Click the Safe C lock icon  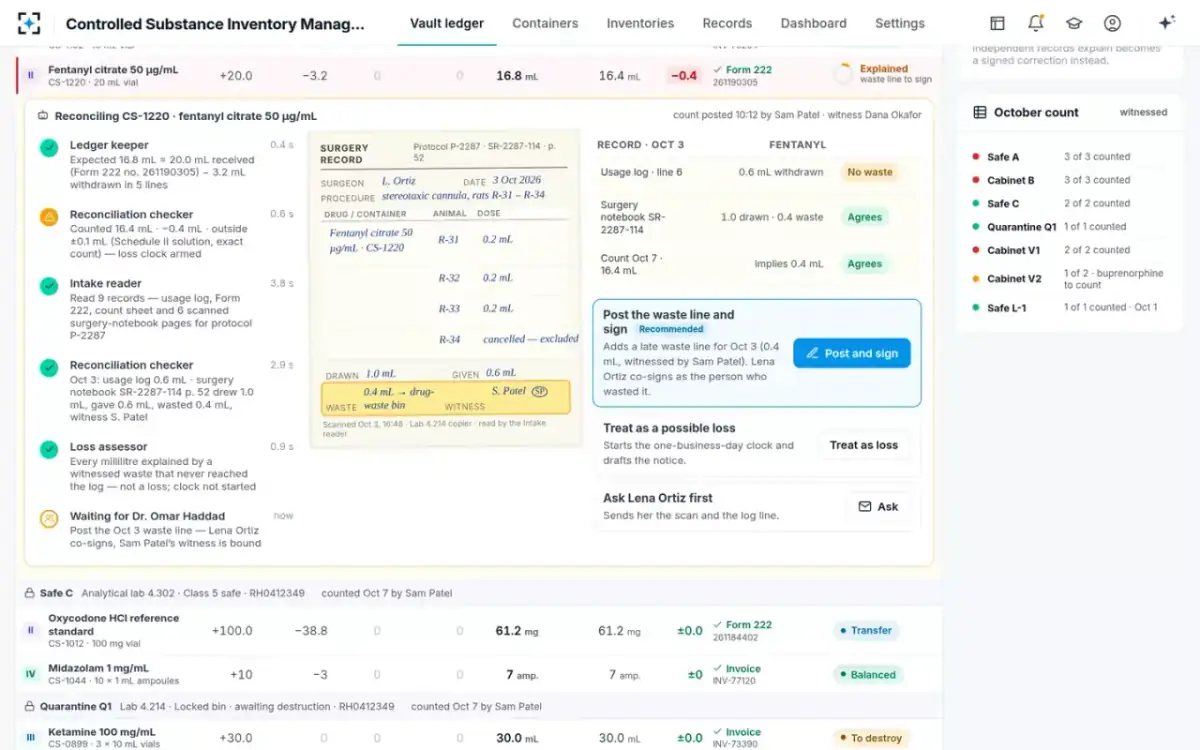pos(29,593)
